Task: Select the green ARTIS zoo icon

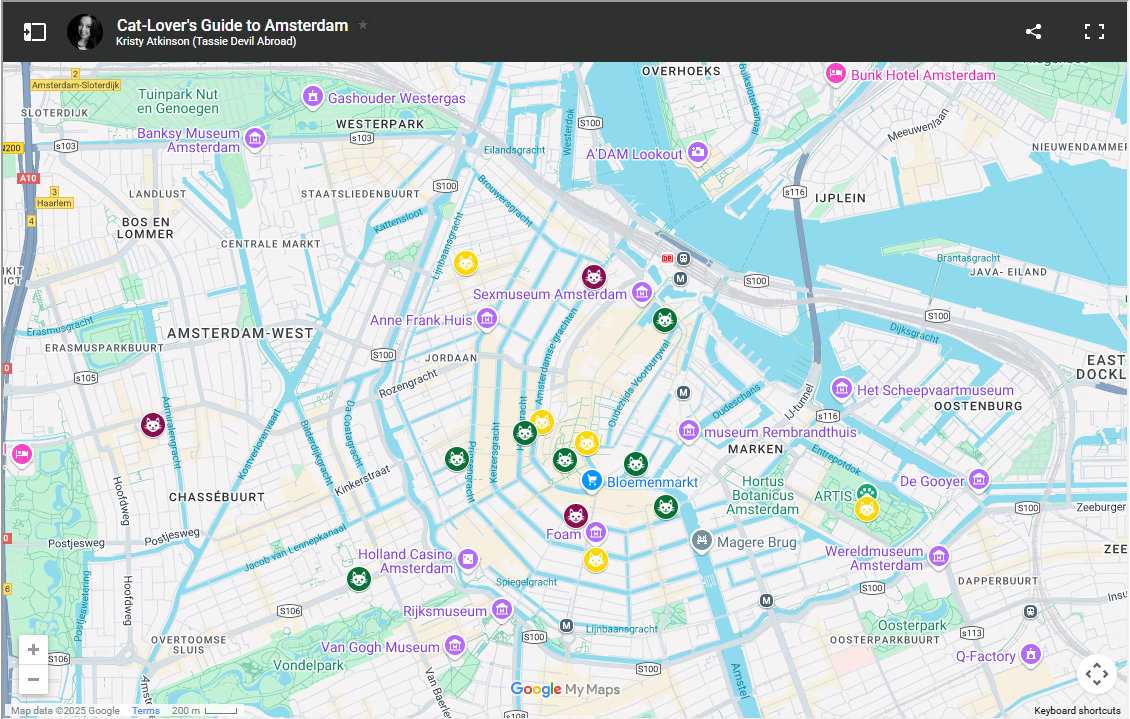Action: point(867,492)
